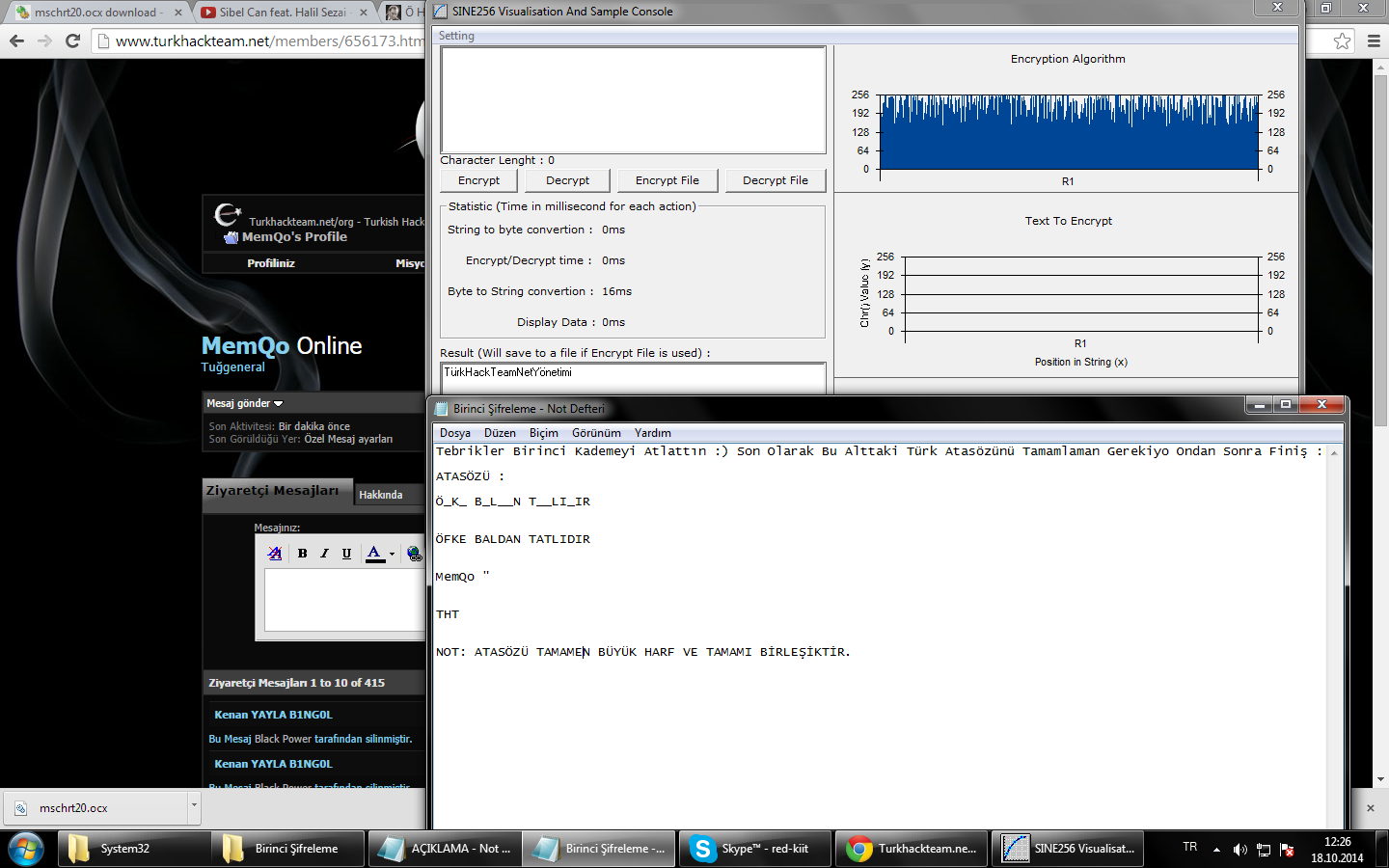
Task: Open the Dosya menu in Notepad
Action: [x=455, y=433]
